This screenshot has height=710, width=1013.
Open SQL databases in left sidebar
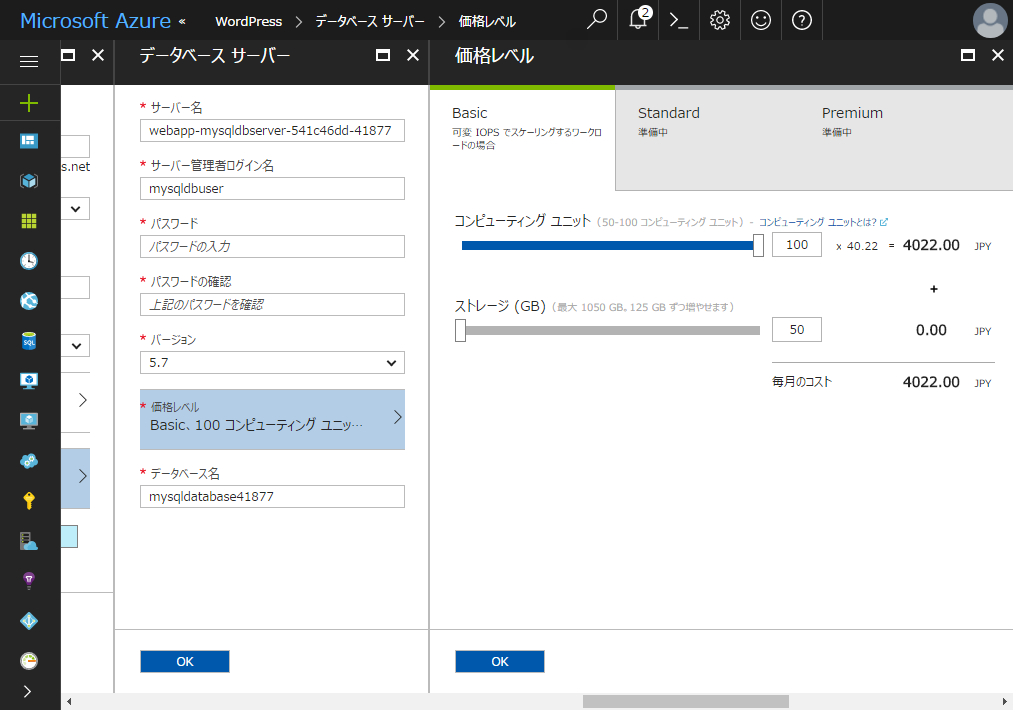click(29, 341)
